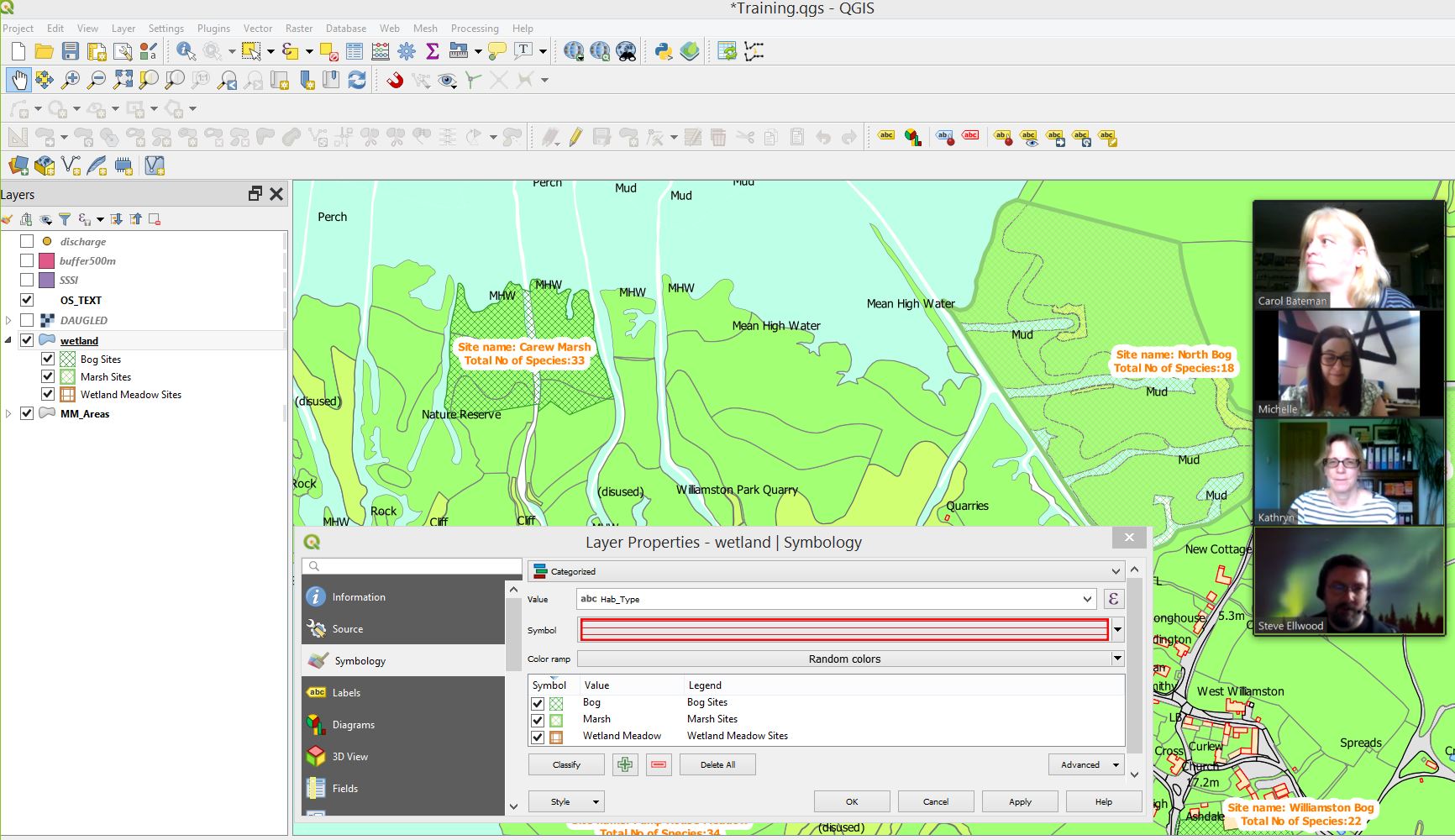The height and width of the screenshot is (840, 1455).
Task: Click the expression epsilon button beside Value
Action: point(1113,599)
